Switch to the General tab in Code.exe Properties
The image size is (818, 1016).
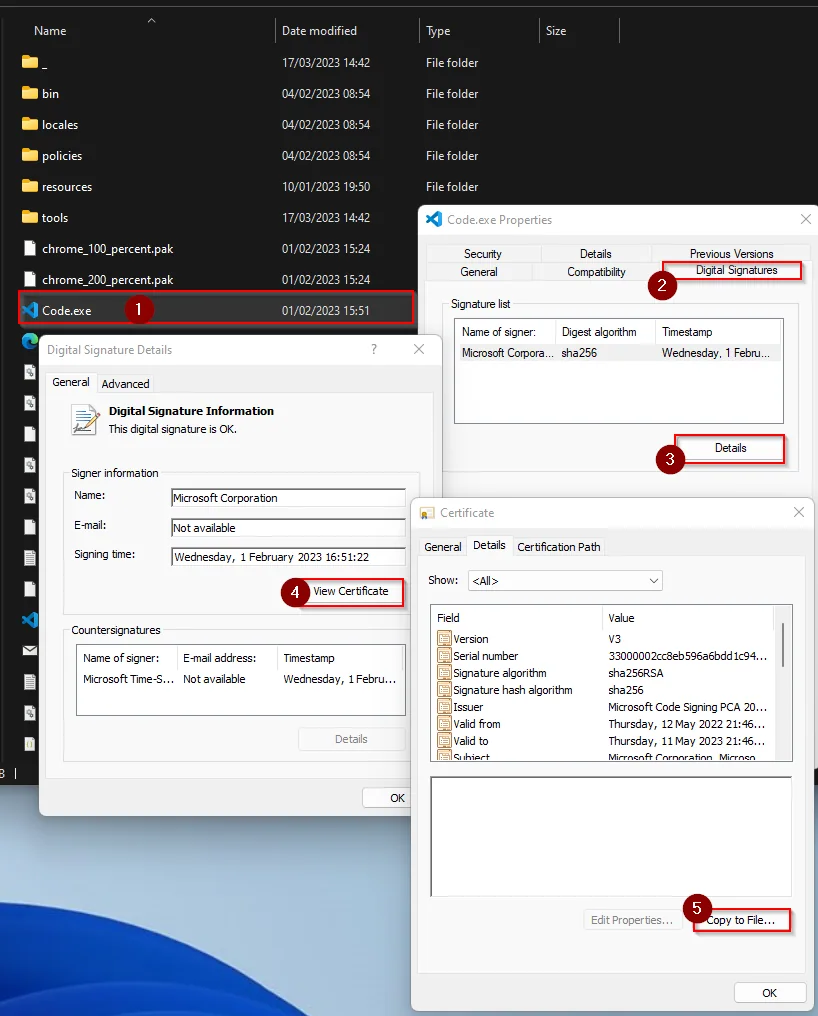coord(479,271)
